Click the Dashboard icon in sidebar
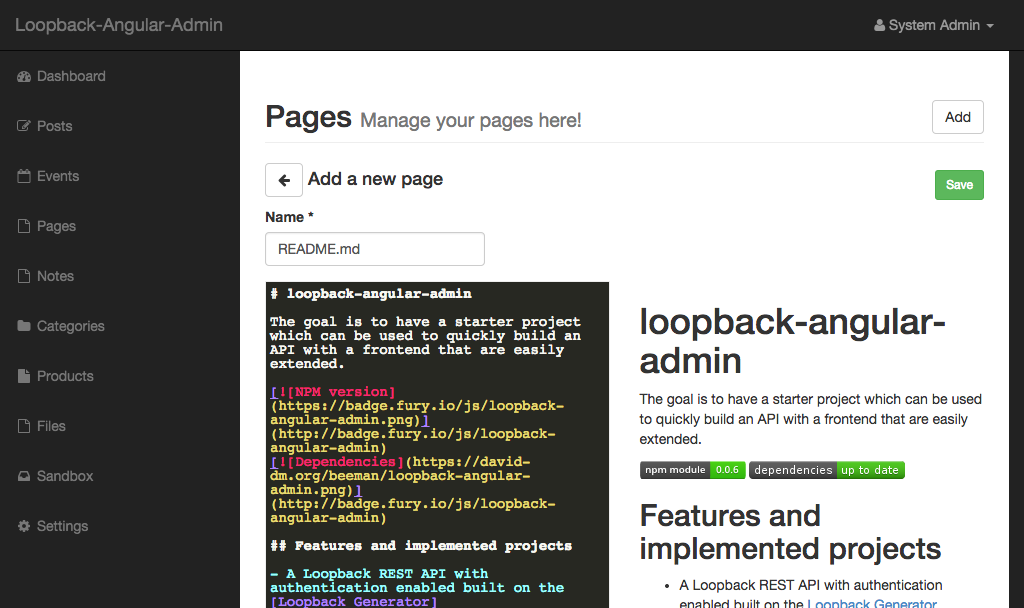 click(24, 77)
